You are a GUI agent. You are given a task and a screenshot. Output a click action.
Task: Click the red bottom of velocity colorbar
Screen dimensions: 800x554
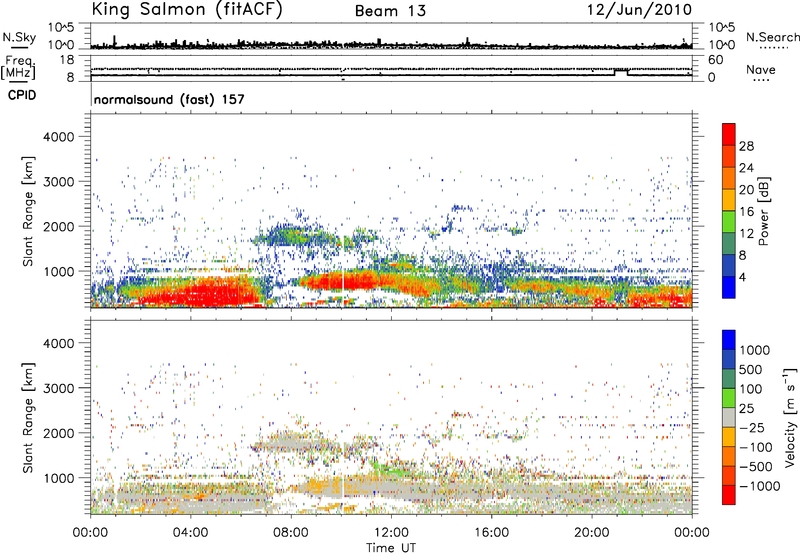tap(729, 495)
